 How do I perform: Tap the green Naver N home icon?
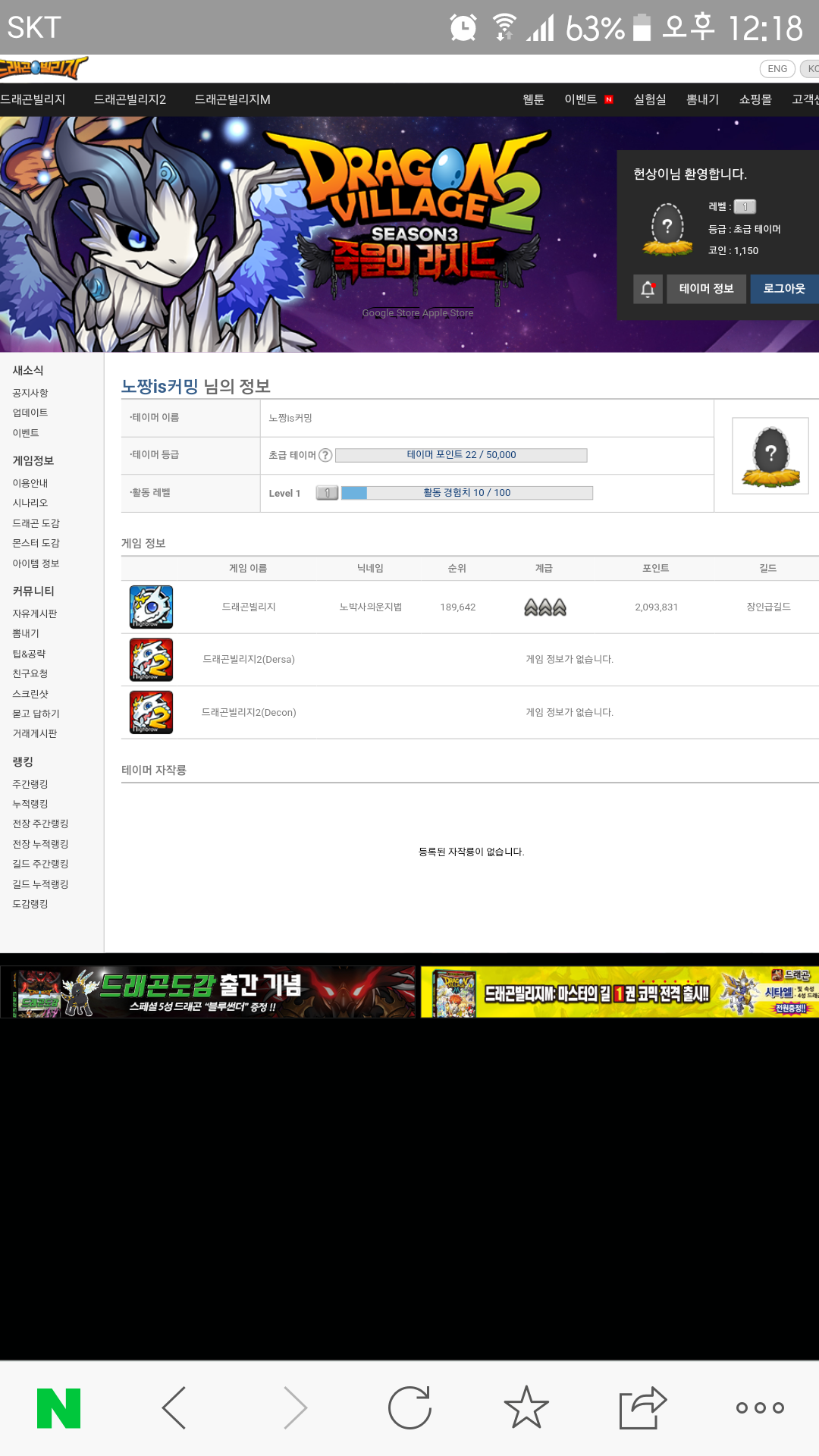[58, 1408]
